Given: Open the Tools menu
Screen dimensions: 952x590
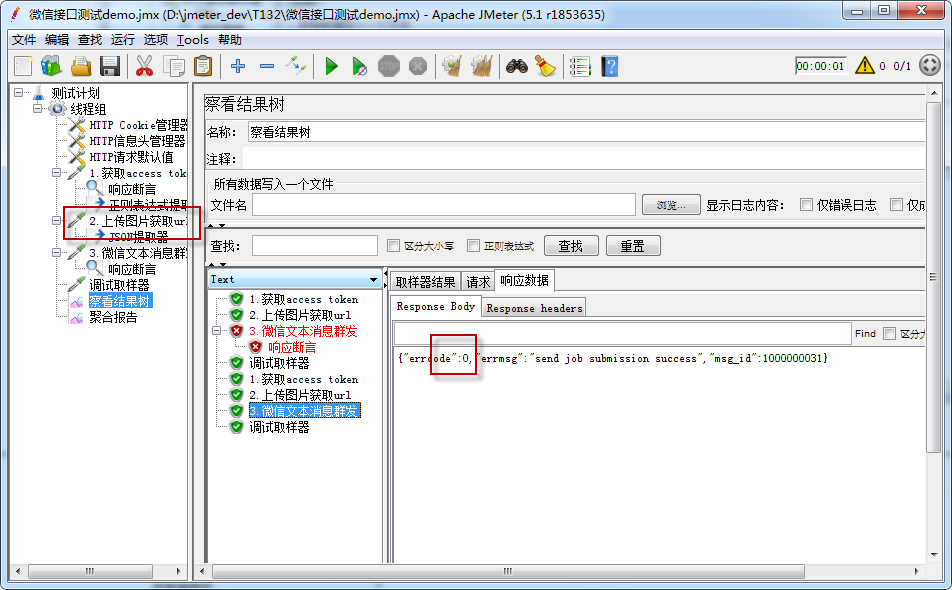Looking at the screenshot, I should 193,39.
